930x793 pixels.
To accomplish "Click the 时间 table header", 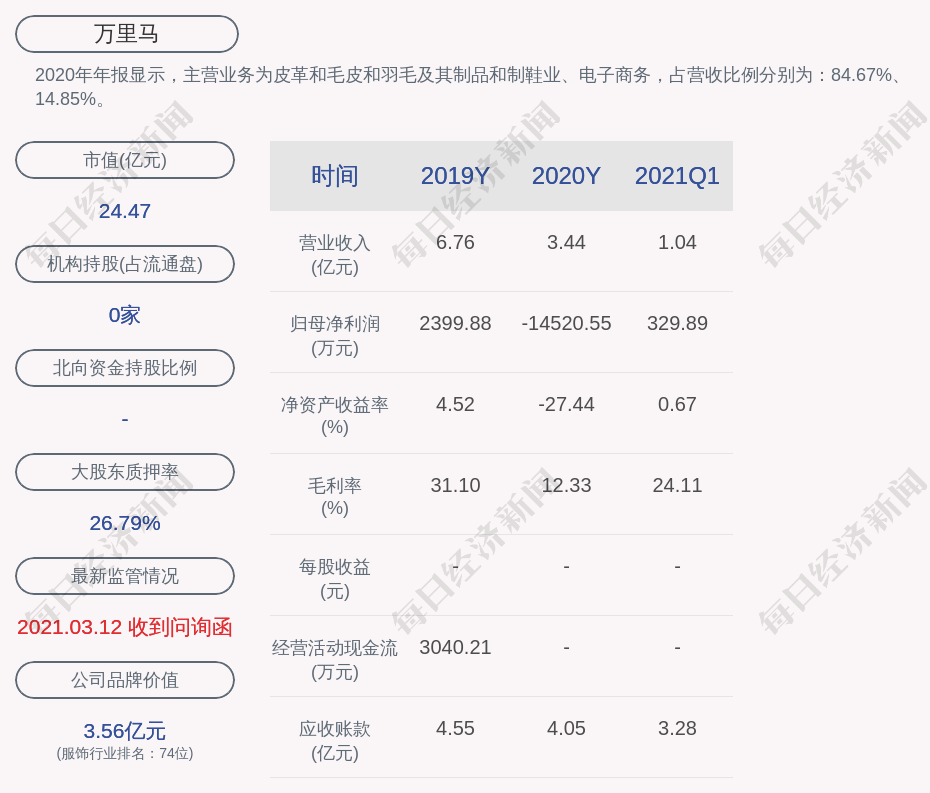I will [x=335, y=176].
